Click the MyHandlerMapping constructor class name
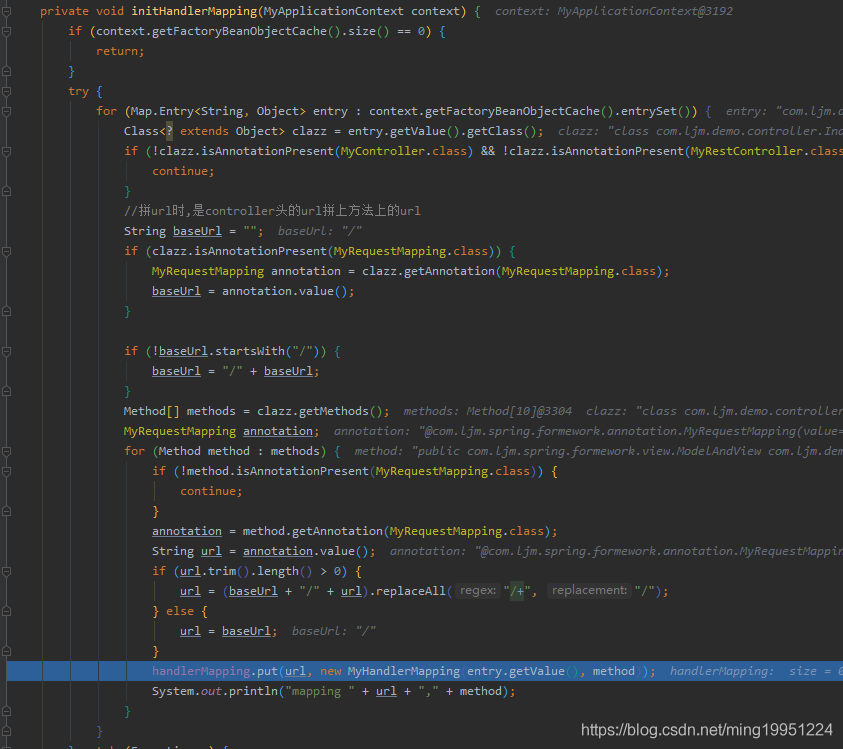Screen dimensions: 843x749 point(404,671)
